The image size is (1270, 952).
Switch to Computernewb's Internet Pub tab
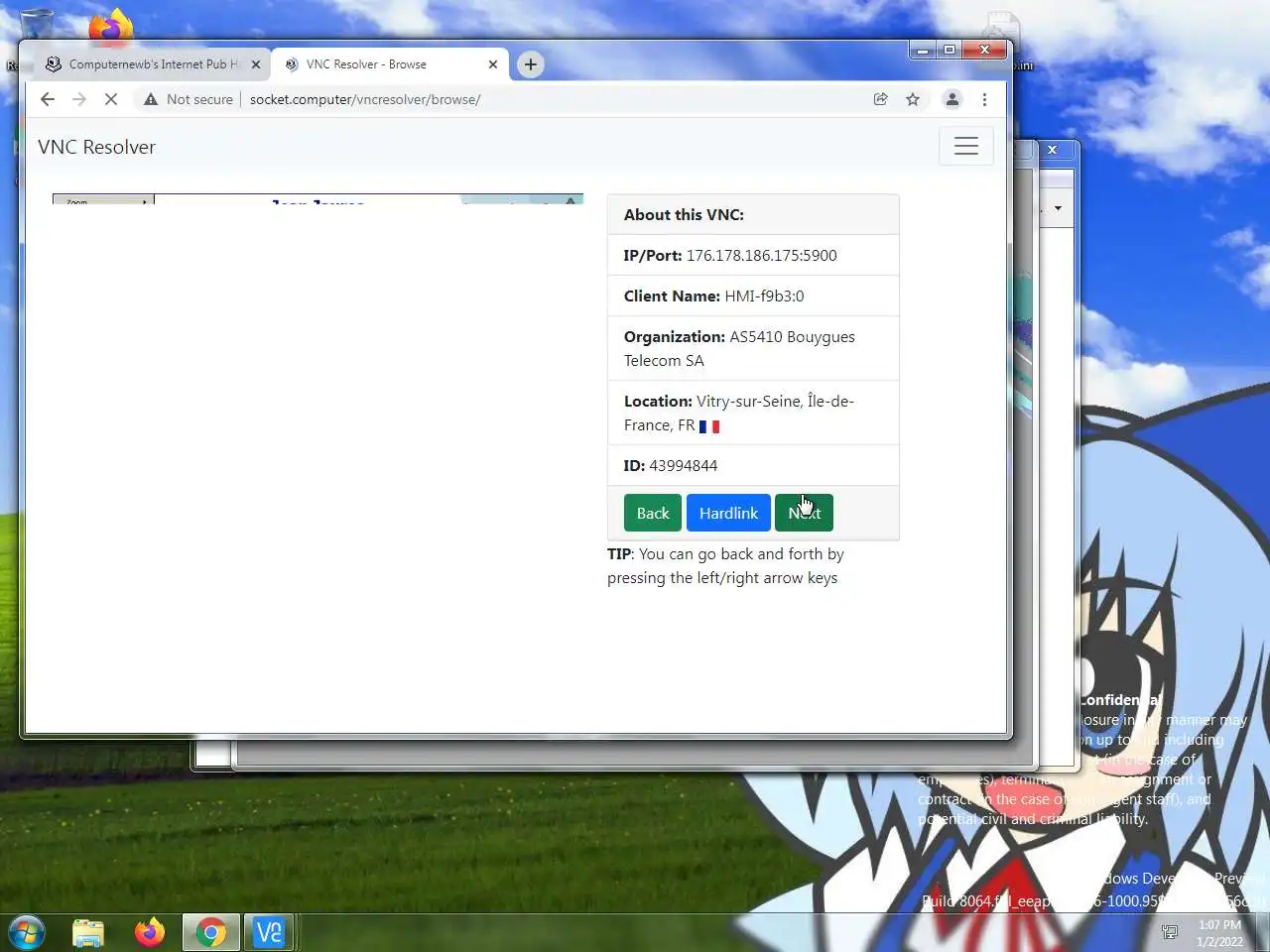(151, 64)
